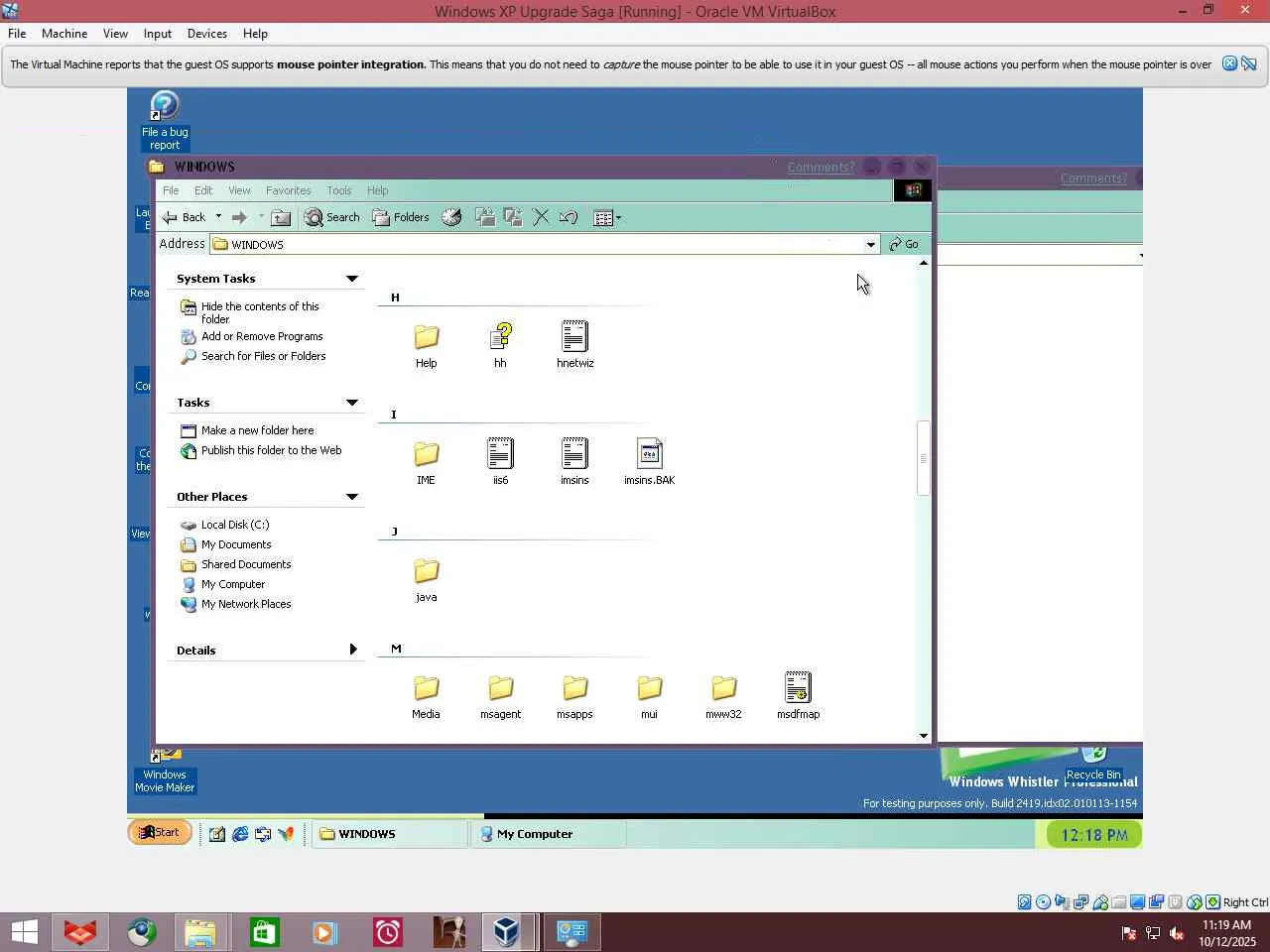Click VirtualBox USB status icon

pyautogui.click(x=1100, y=902)
